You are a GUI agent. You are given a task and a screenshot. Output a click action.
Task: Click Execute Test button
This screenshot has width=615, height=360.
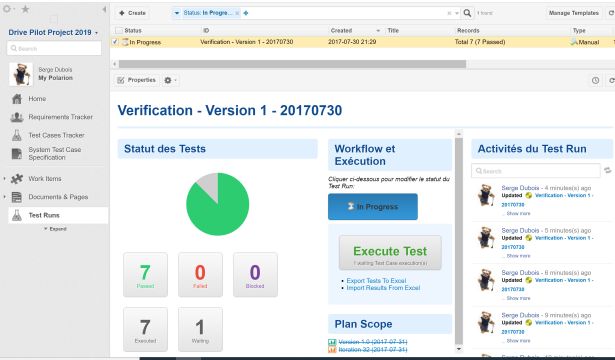coord(390,253)
